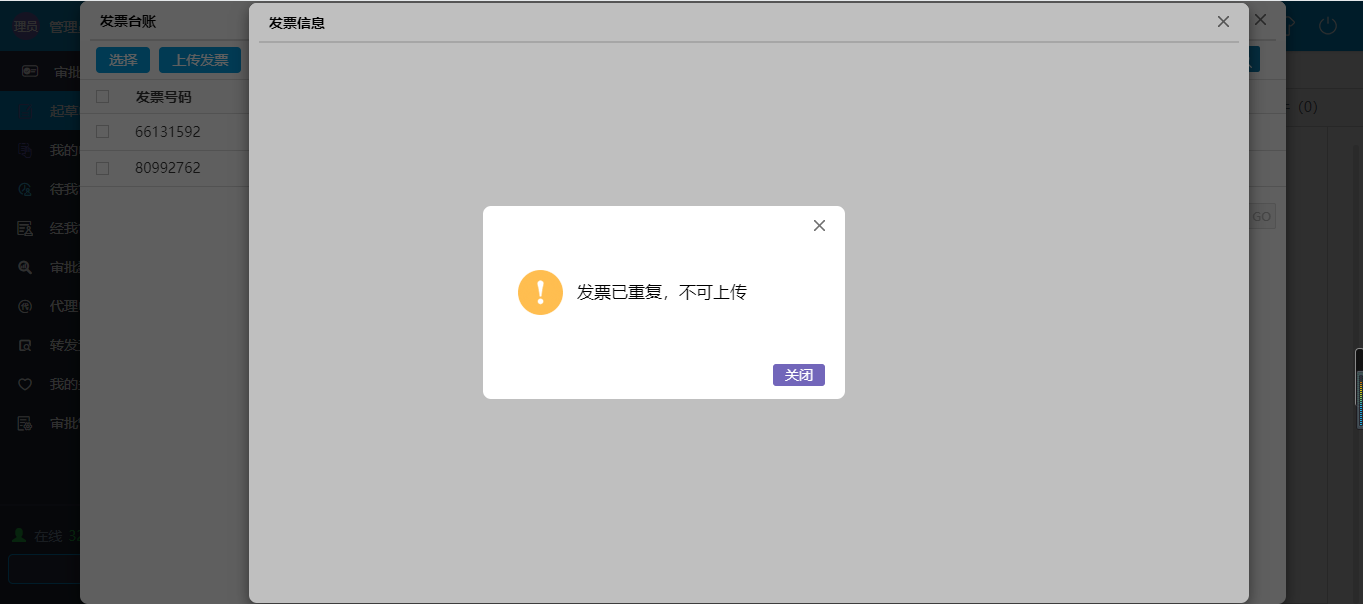Close the 发票信息 dialog with X
Image resolution: width=1363 pixels, height=604 pixels.
coord(1222,22)
